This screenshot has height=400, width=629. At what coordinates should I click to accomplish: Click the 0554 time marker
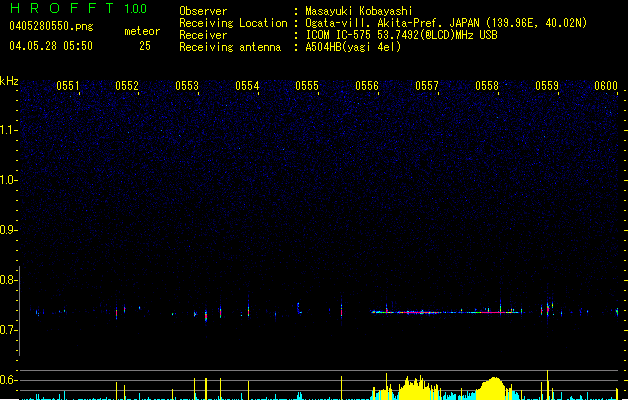pos(247,86)
